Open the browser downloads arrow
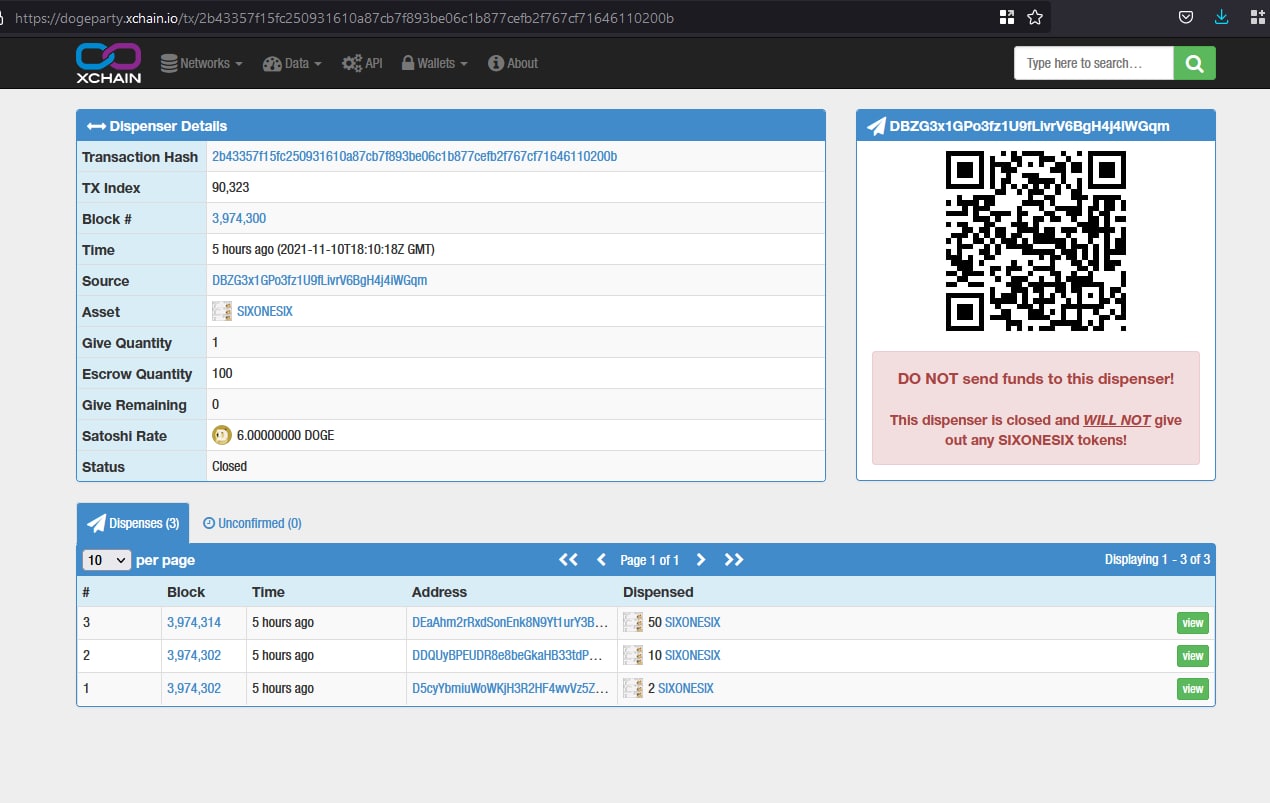 pos(1221,17)
